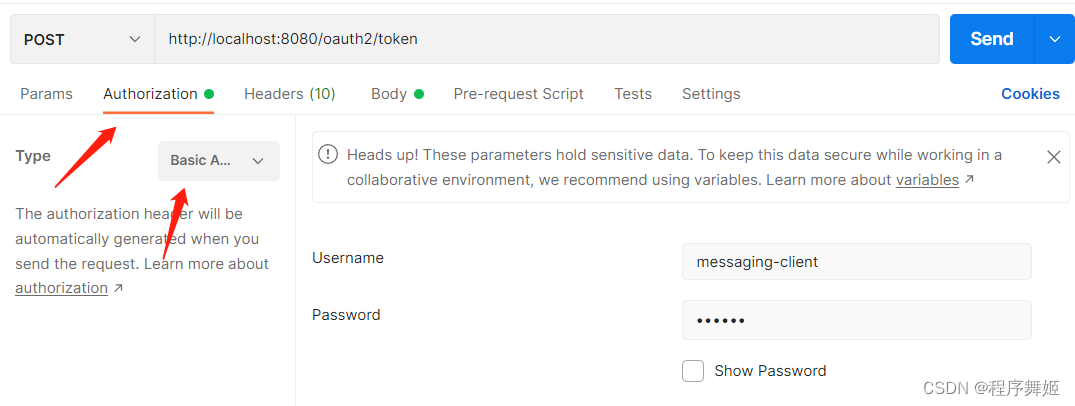Dismiss the Heads up warning banner
The height and width of the screenshot is (406, 1075).
[x=1054, y=157]
